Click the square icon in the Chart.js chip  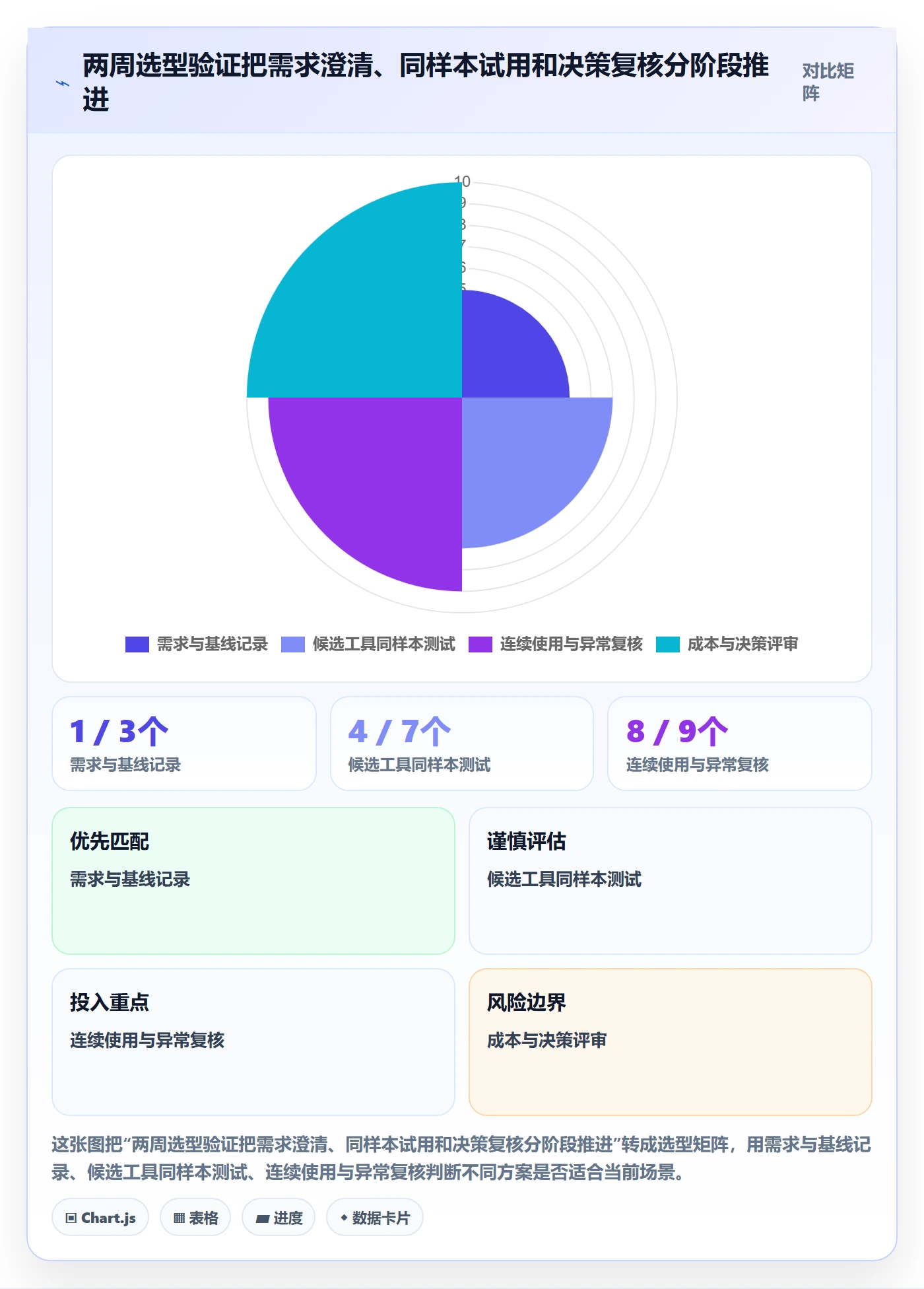click(x=71, y=1218)
